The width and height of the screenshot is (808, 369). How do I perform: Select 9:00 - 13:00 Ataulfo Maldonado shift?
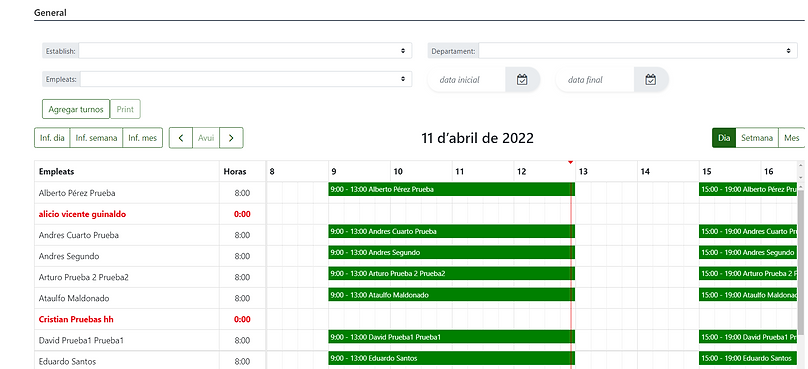[451, 295]
